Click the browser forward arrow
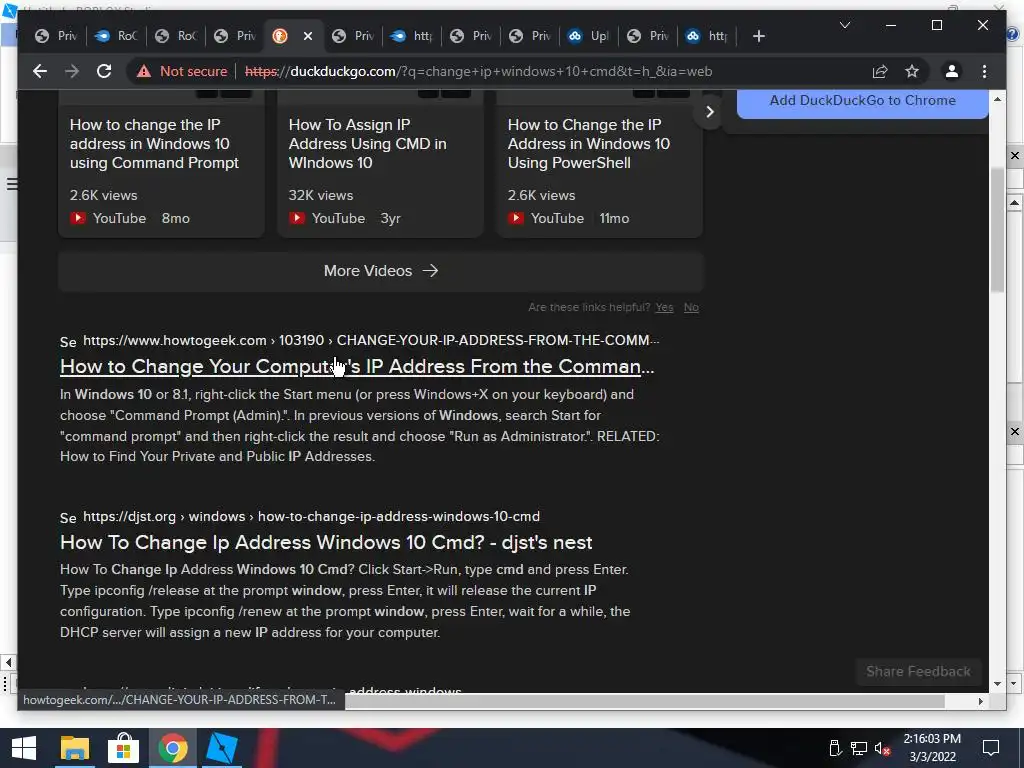1024x768 pixels. [72, 71]
